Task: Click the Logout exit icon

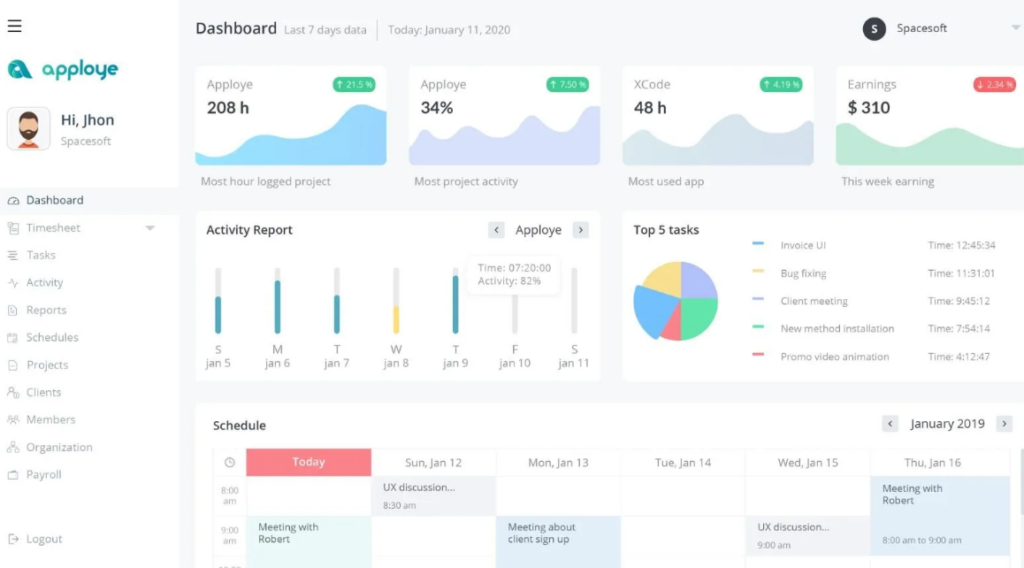Action: [x=13, y=539]
